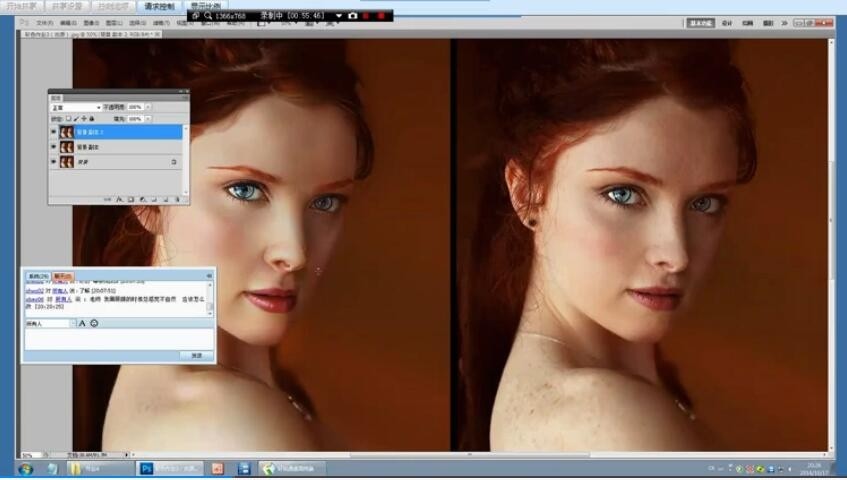Click the 发送 send button in chat
The width and height of the screenshot is (847, 480).
pyautogui.click(x=196, y=355)
